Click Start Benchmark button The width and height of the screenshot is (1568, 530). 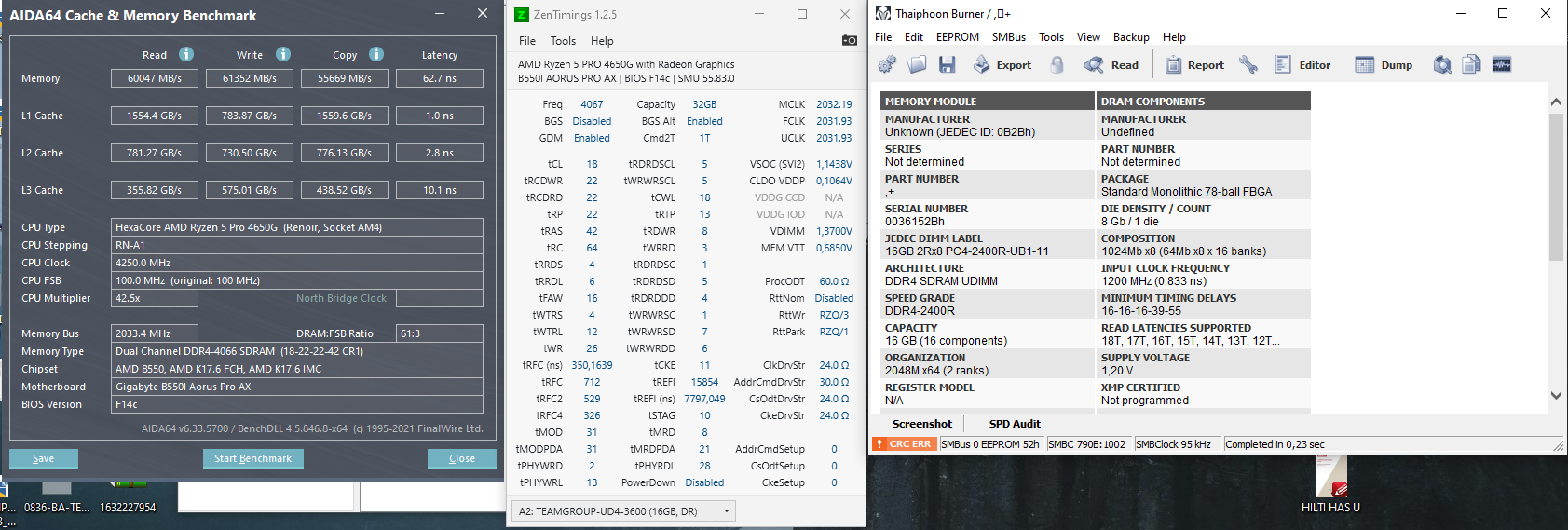point(252,458)
